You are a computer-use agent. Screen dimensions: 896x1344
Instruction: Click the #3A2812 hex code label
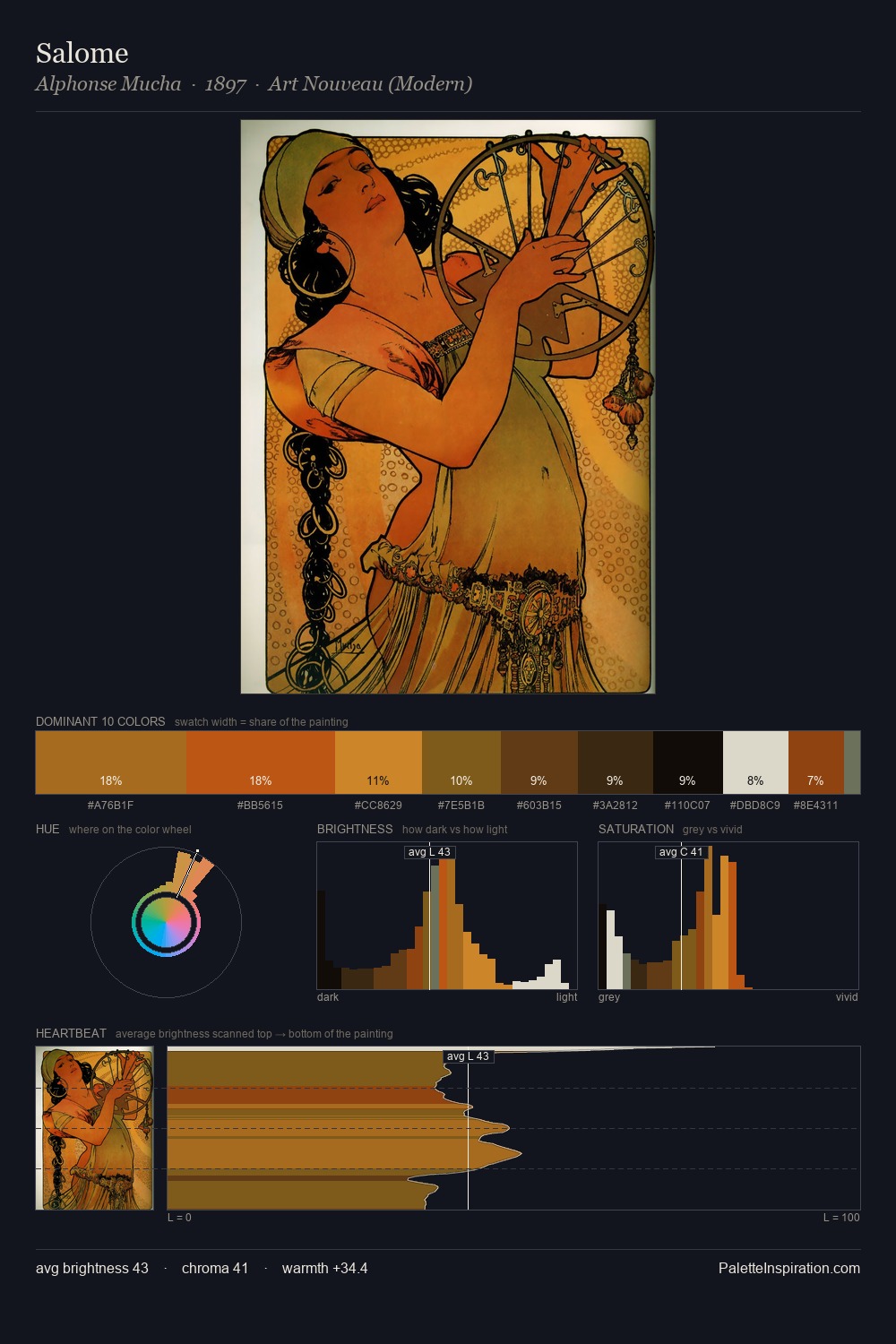616,806
